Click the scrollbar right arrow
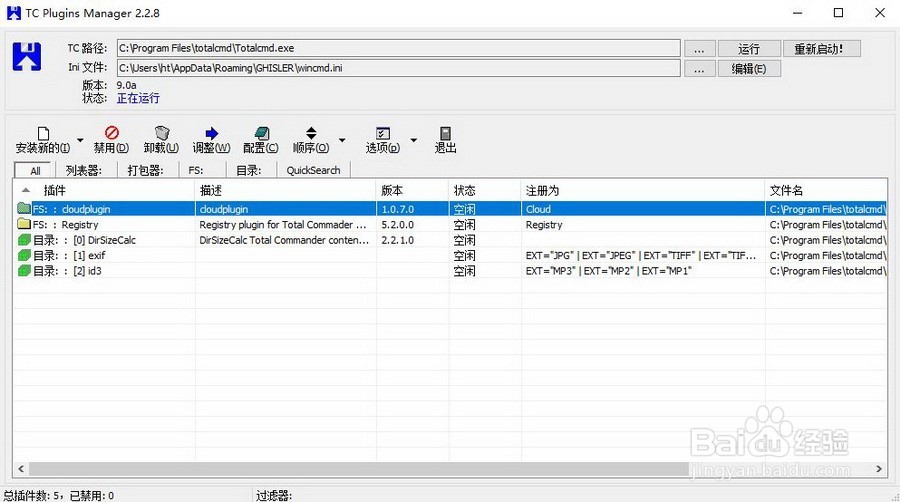Image resolution: width=900 pixels, height=502 pixels. tap(879, 469)
